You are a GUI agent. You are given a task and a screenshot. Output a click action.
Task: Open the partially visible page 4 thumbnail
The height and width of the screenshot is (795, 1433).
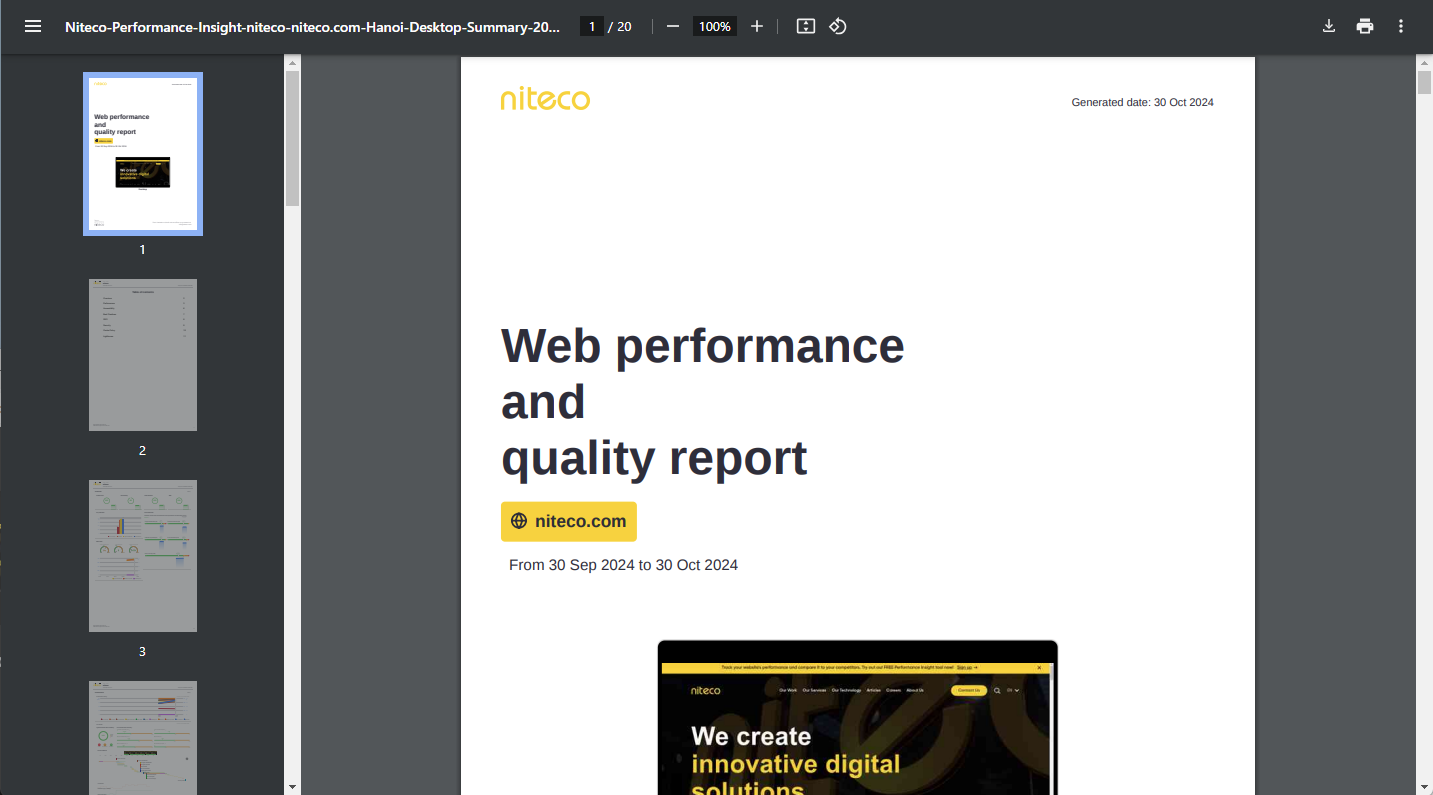(143, 738)
